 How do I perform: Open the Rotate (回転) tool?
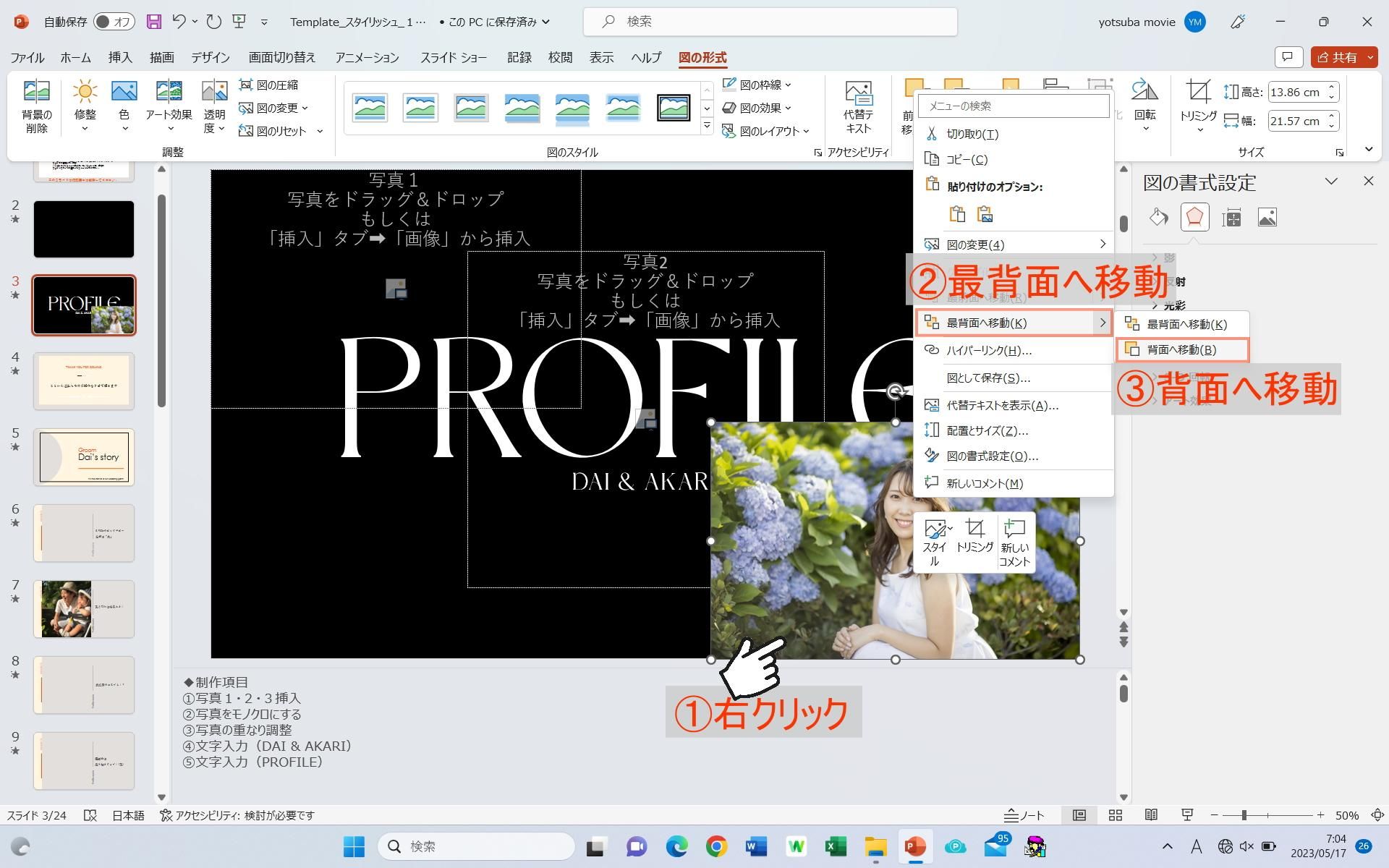(x=1144, y=106)
